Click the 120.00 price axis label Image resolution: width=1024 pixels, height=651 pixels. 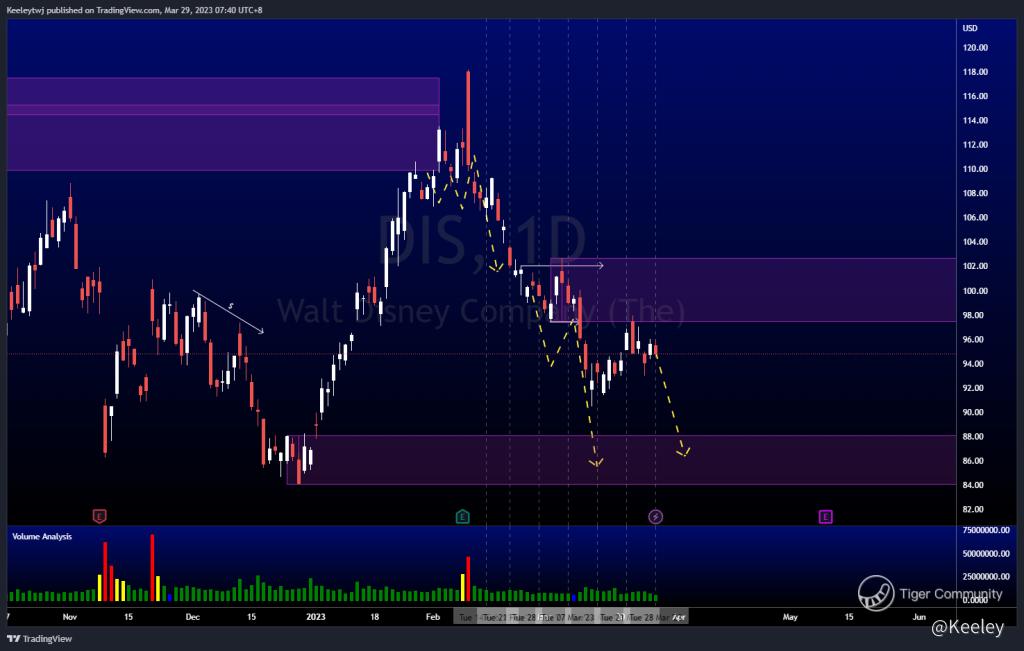point(975,48)
